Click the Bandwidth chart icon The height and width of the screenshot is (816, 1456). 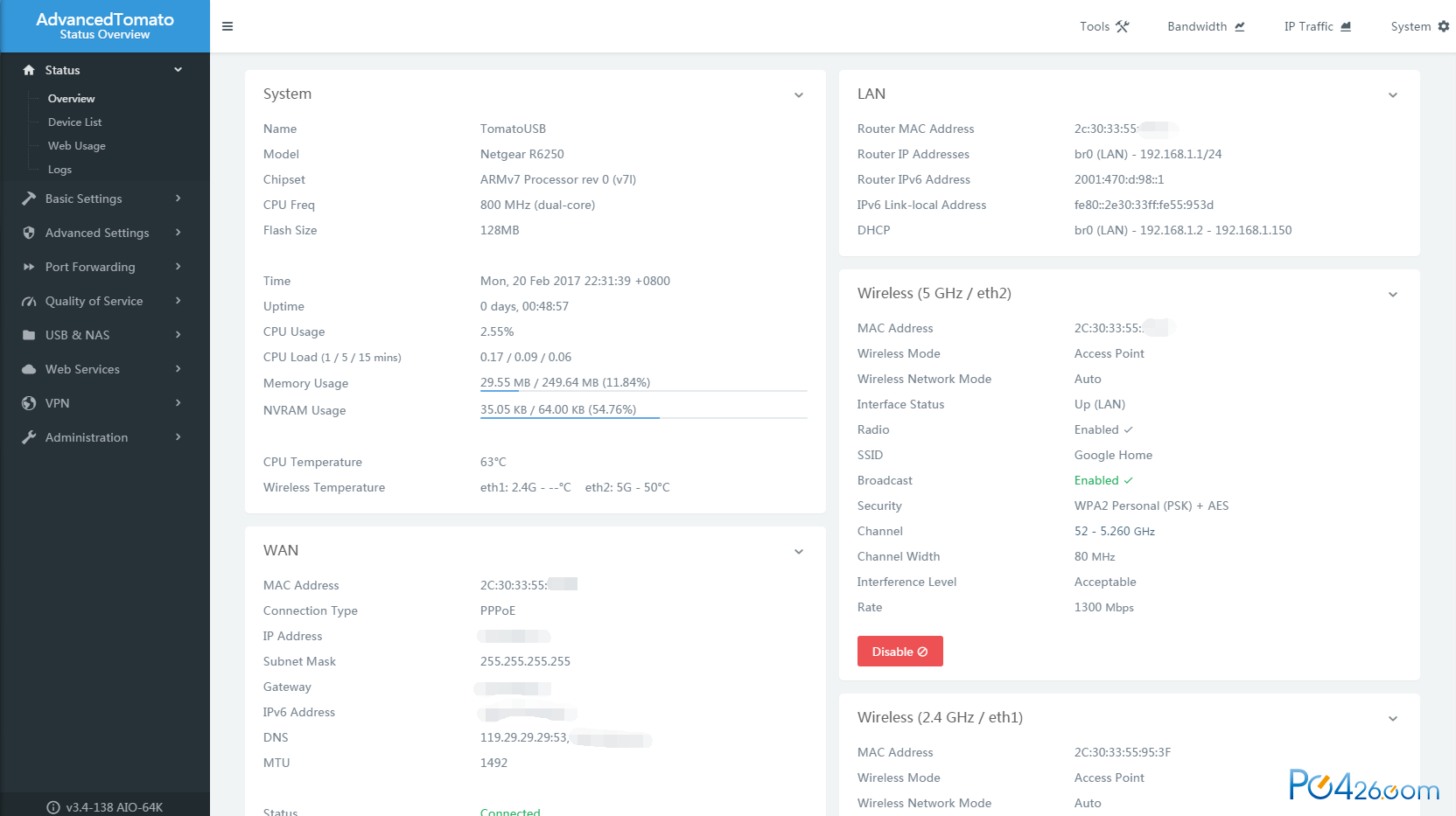click(1240, 26)
